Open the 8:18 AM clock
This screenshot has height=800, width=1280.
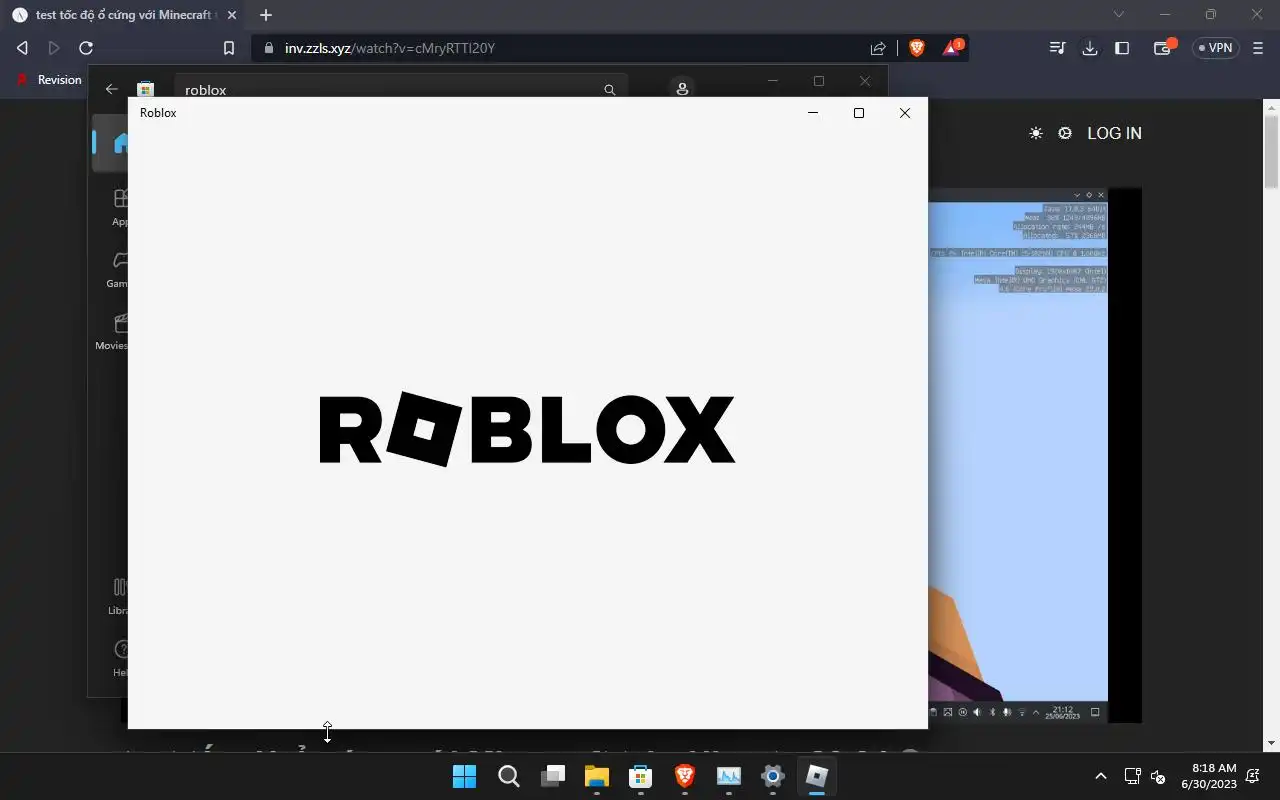click(x=1209, y=776)
